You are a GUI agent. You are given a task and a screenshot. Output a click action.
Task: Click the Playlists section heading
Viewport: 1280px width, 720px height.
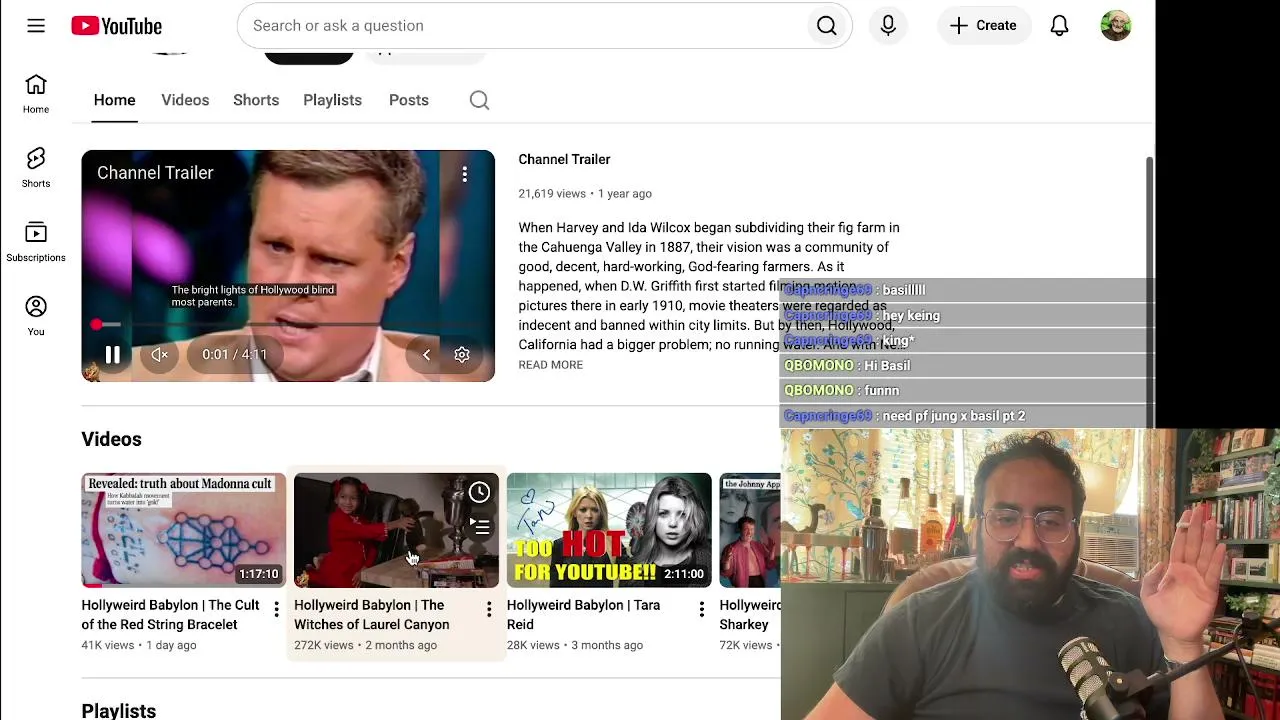coord(119,710)
